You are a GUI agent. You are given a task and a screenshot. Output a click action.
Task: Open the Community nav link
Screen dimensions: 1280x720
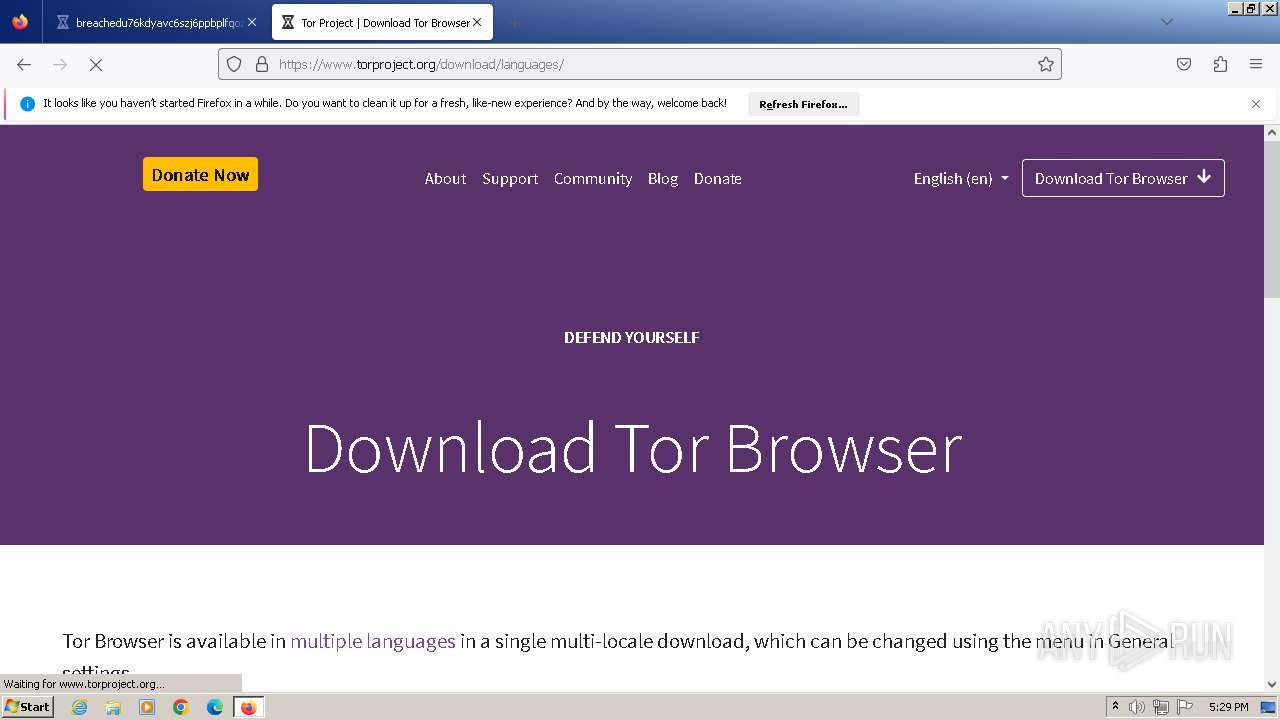coord(593,179)
